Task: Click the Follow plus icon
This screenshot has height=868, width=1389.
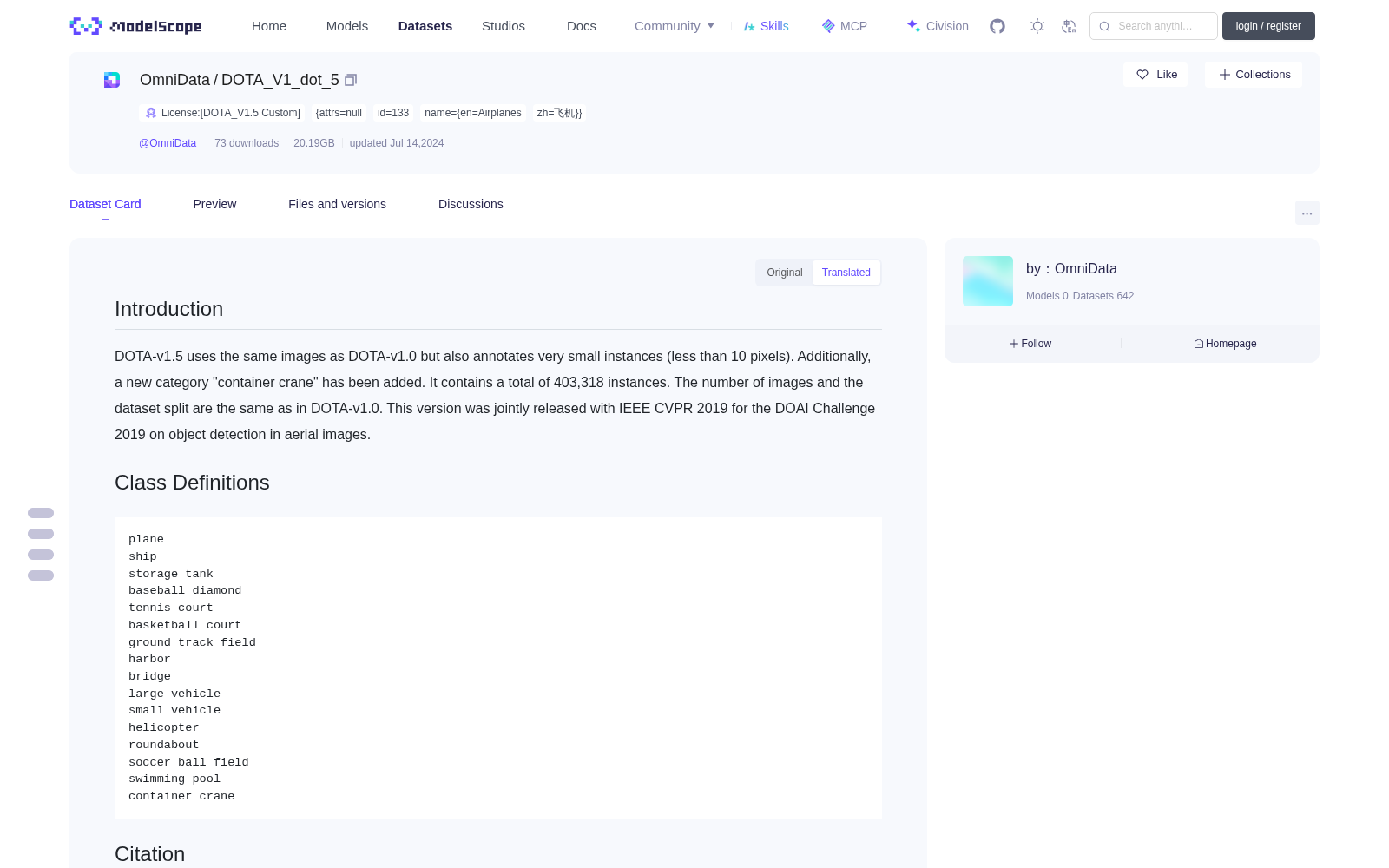Action: 1014,344
